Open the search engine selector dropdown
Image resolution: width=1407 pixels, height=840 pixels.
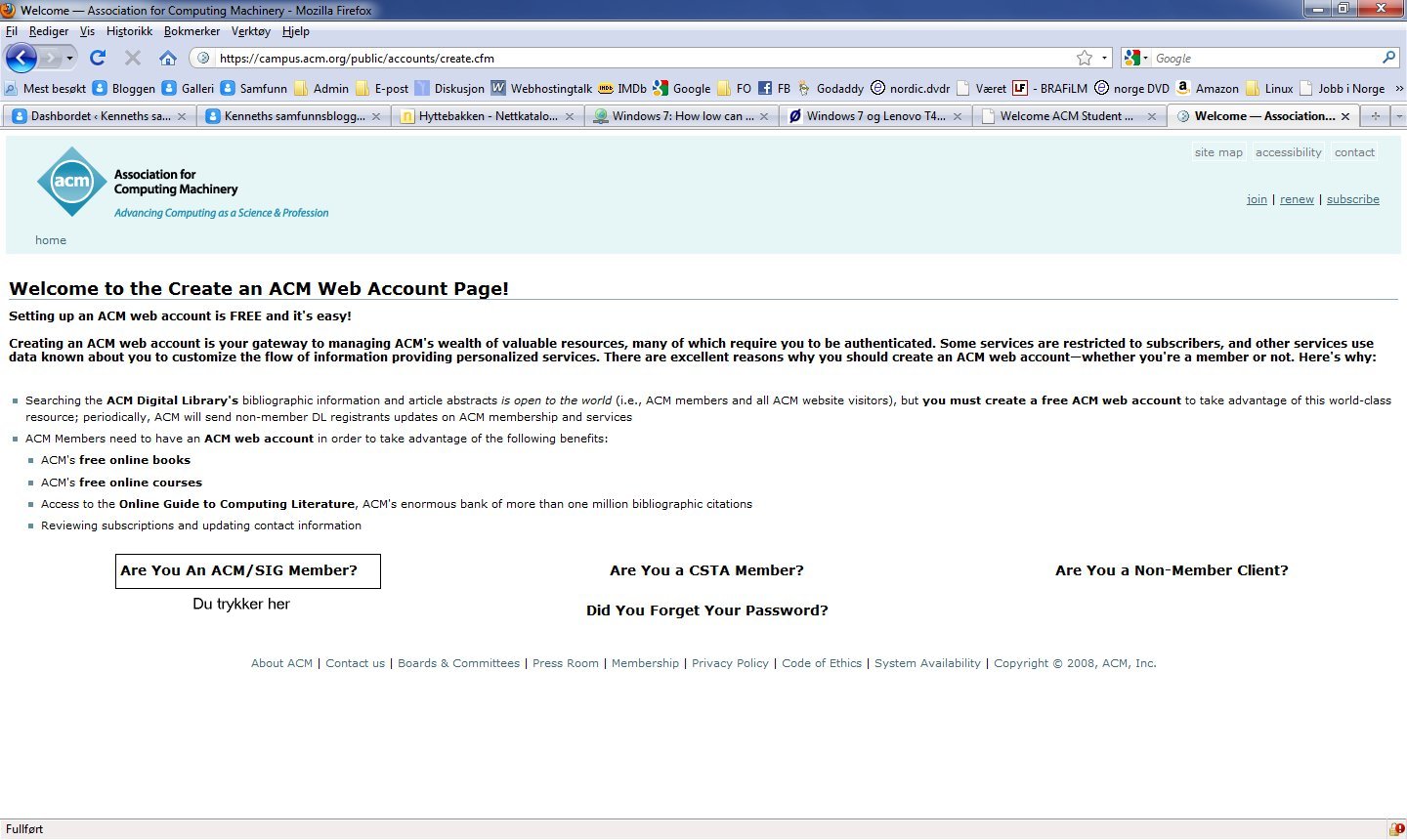(1135, 58)
